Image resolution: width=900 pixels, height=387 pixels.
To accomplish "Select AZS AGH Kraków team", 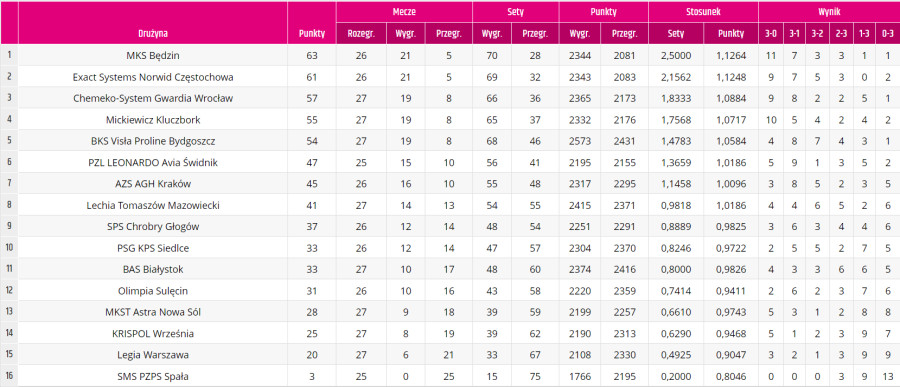I will point(153,184).
